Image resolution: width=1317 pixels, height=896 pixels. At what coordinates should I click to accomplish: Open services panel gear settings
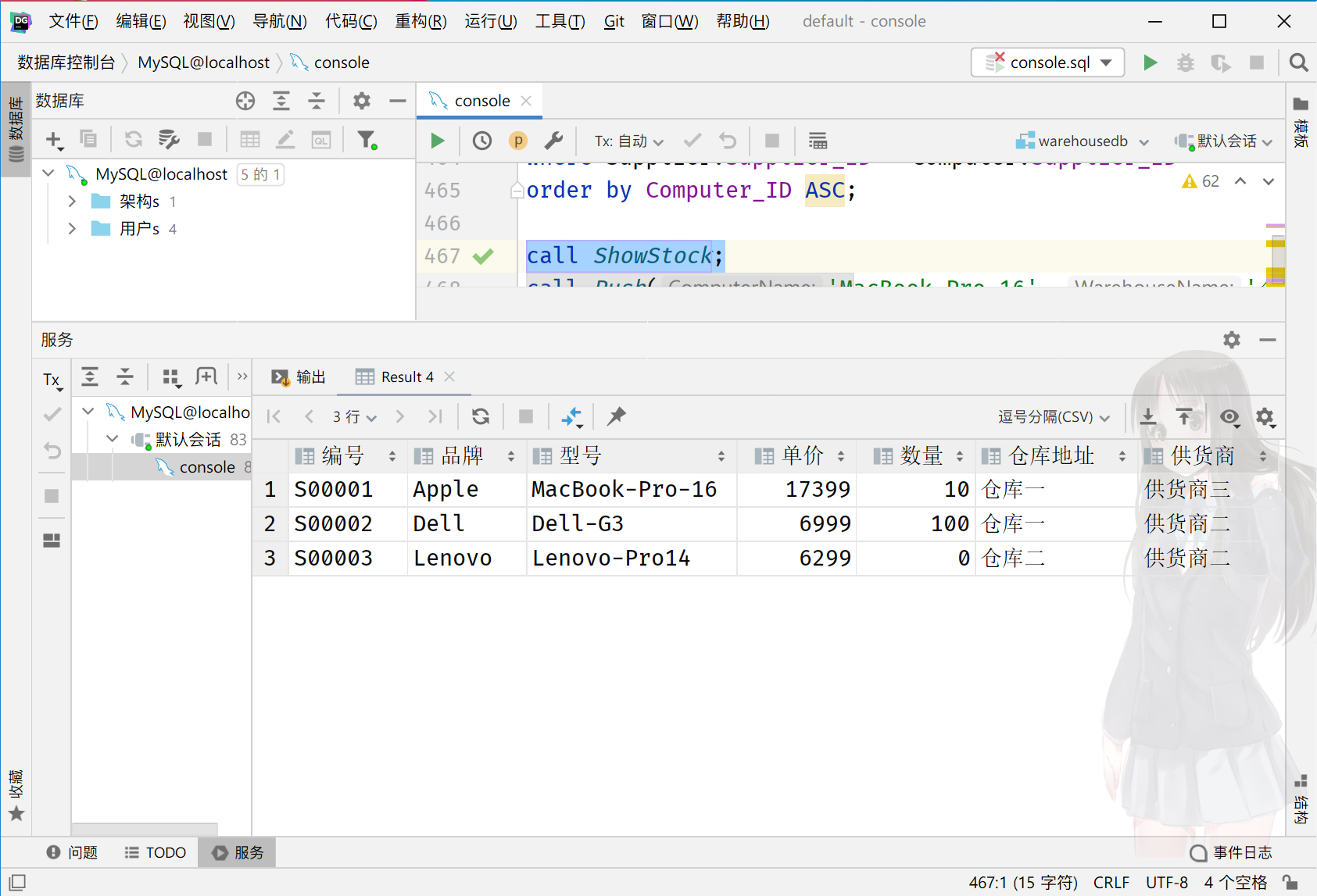pyautogui.click(x=1232, y=339)
